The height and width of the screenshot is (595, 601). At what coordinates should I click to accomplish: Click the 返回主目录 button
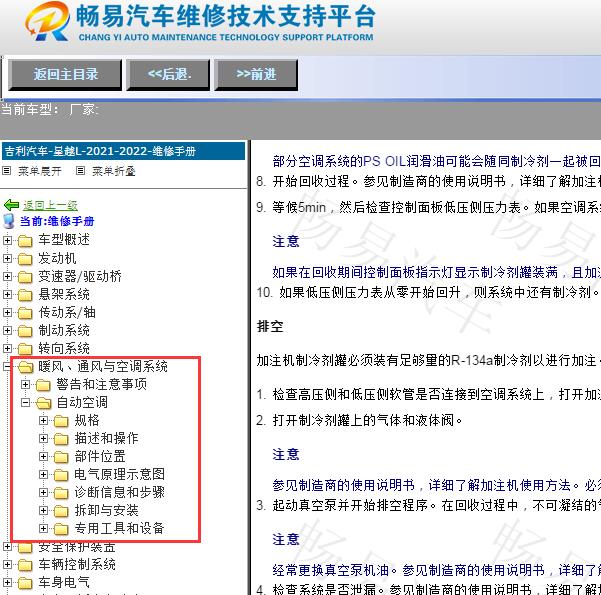coord(65,75)
